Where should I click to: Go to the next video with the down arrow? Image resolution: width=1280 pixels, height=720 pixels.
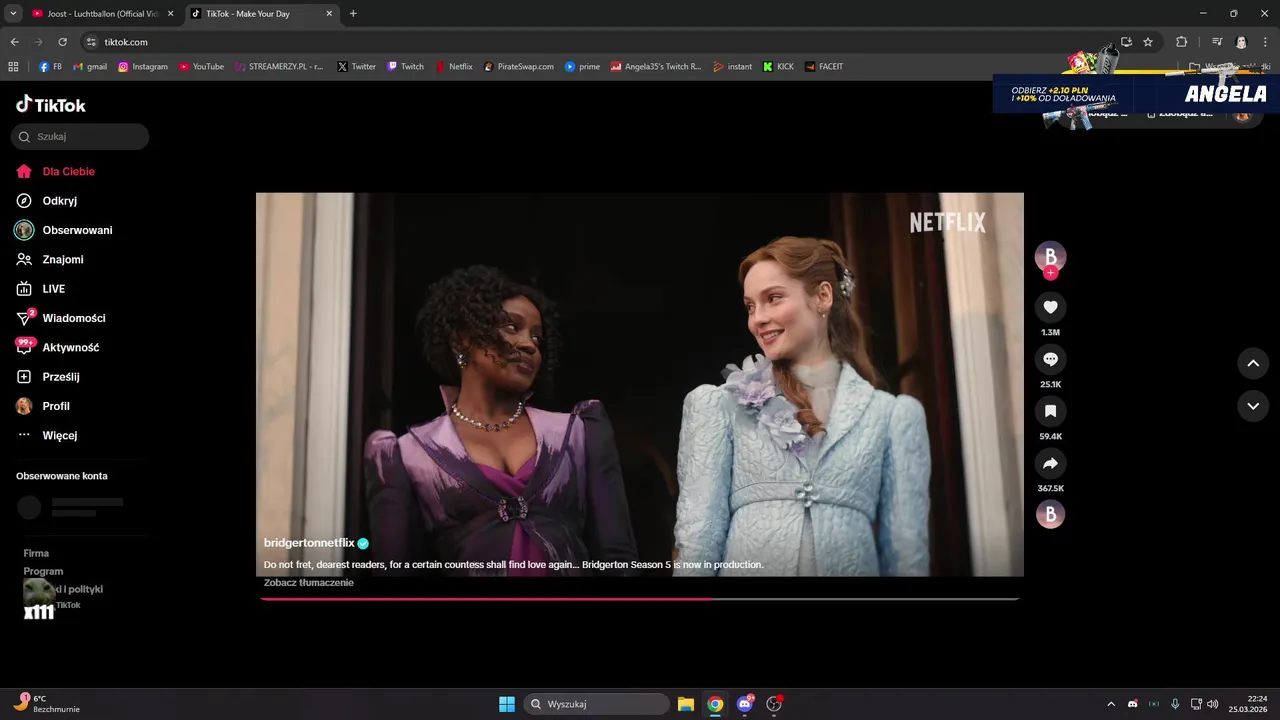point(1253,406)
